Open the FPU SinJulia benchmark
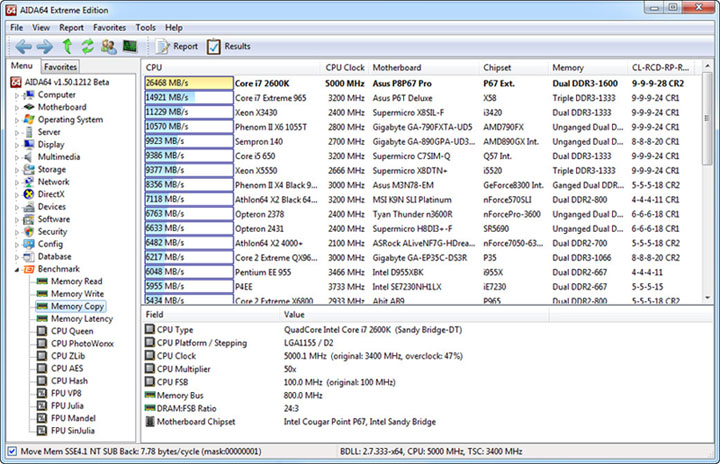The image size is (720, 464). (x=73, y=430)
